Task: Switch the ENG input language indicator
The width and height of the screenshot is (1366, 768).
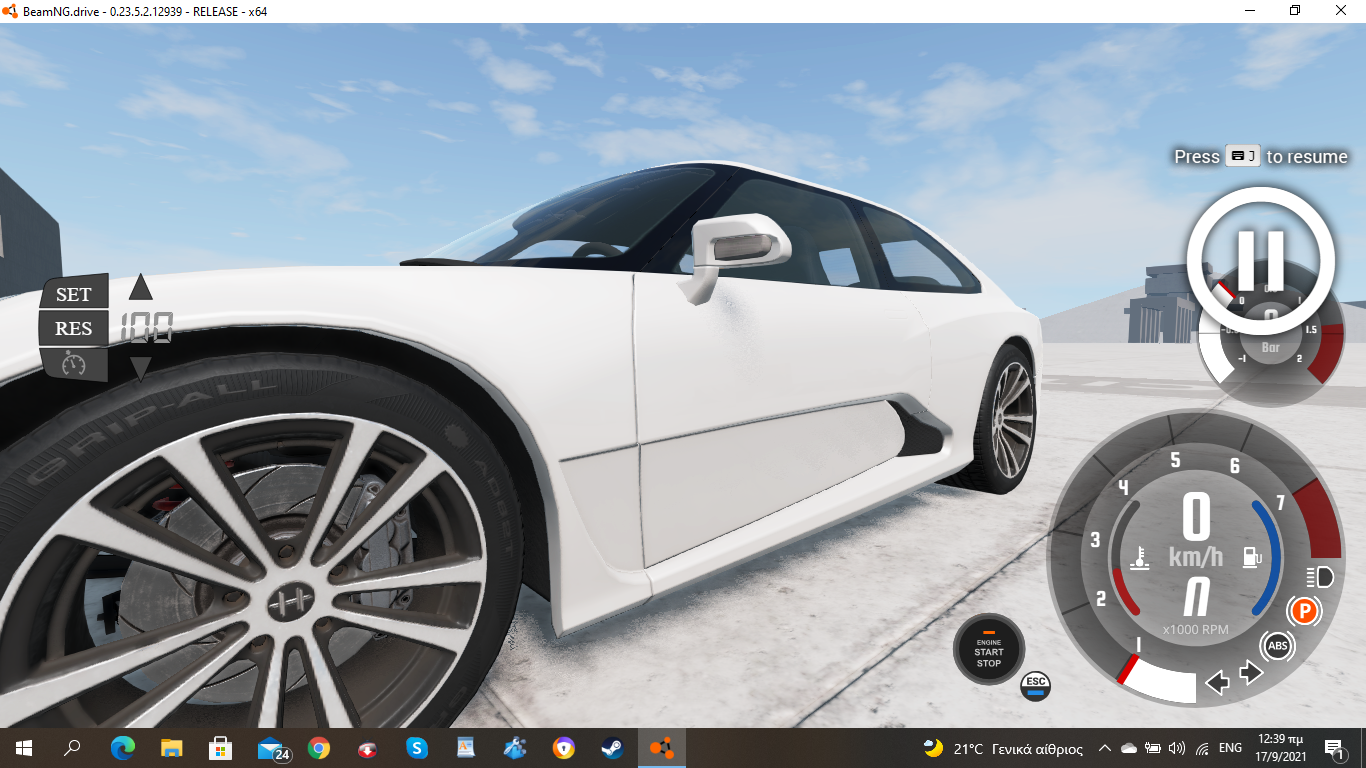Action: 1231,748
